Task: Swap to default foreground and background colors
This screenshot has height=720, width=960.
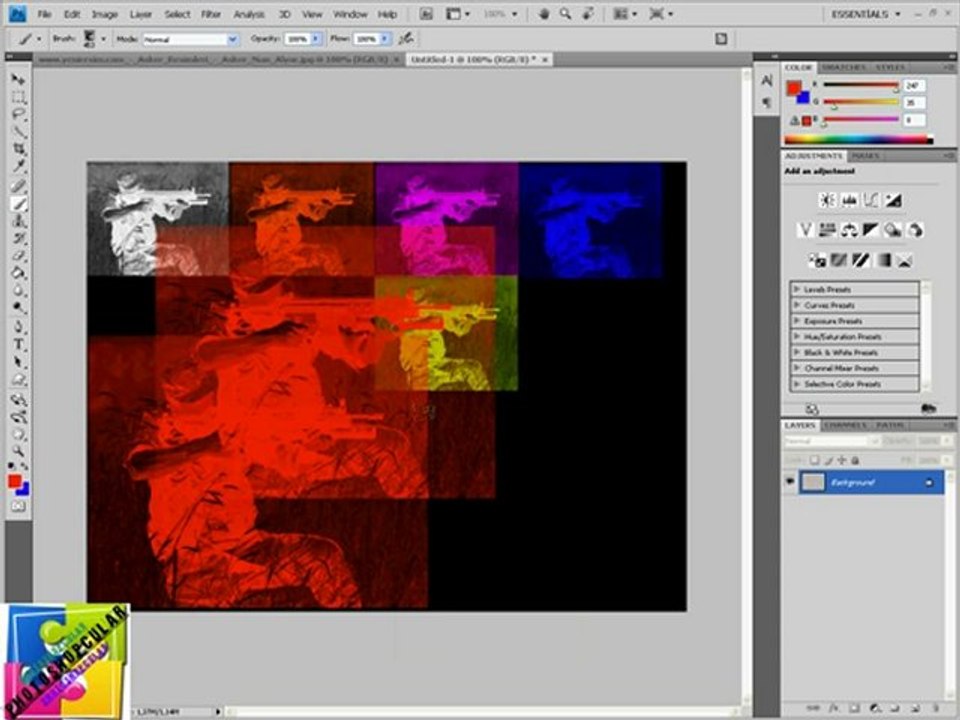Action: (11, 466)
